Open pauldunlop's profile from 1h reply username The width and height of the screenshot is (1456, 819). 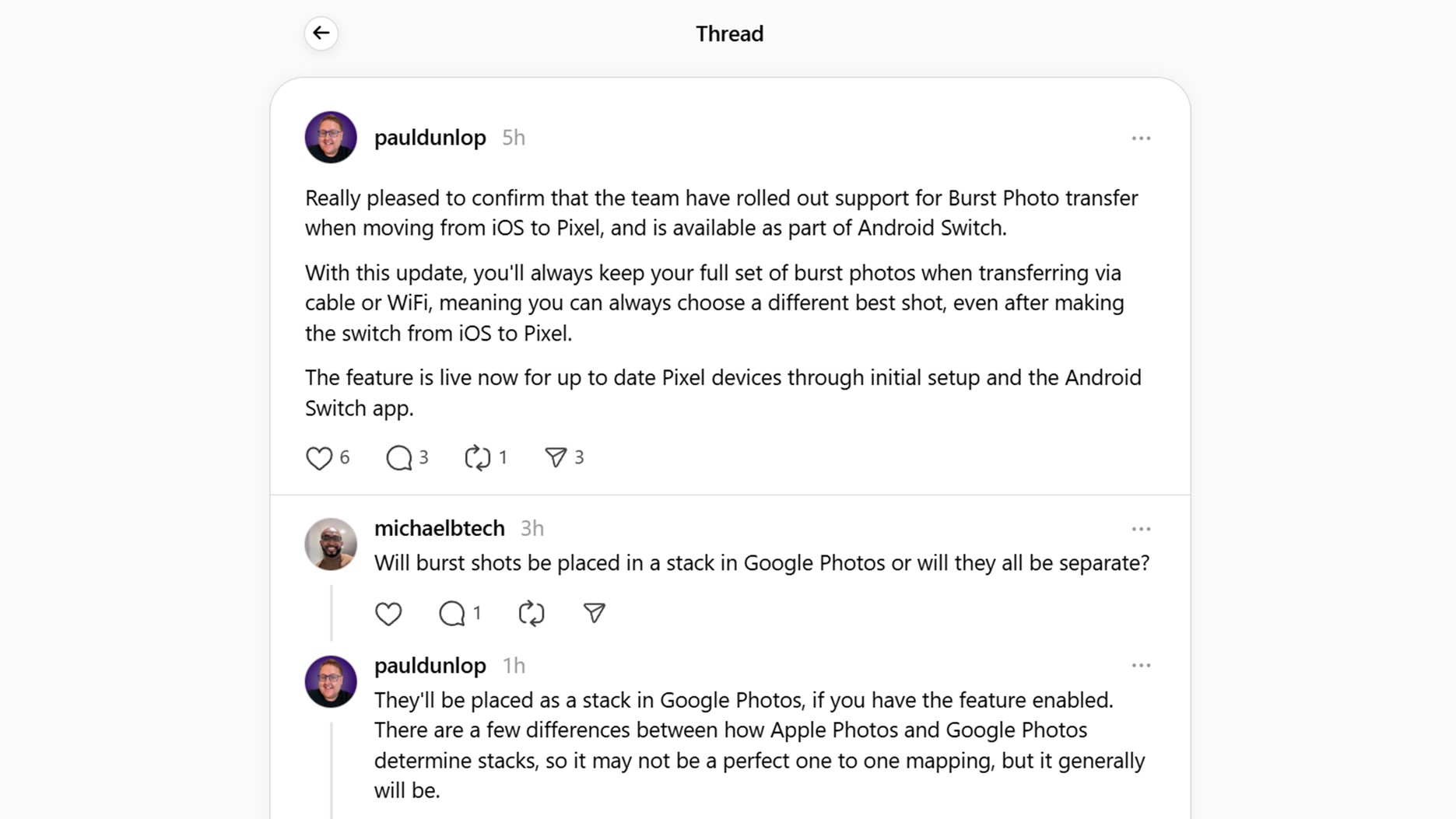pos(430,666)
